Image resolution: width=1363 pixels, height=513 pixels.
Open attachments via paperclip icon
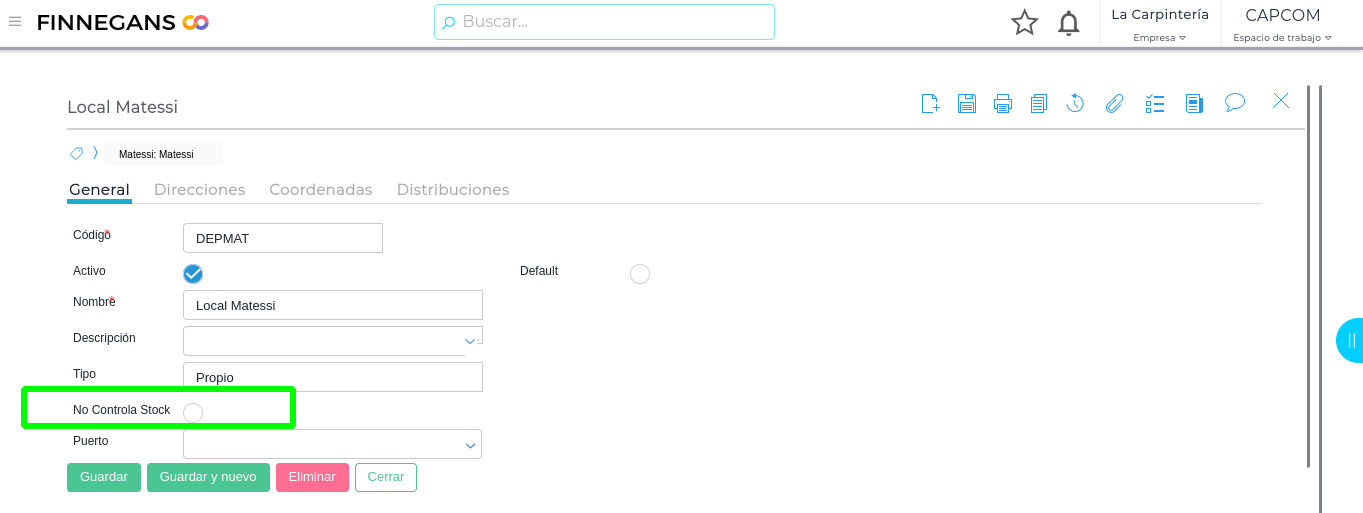[x=1114, y=103]
